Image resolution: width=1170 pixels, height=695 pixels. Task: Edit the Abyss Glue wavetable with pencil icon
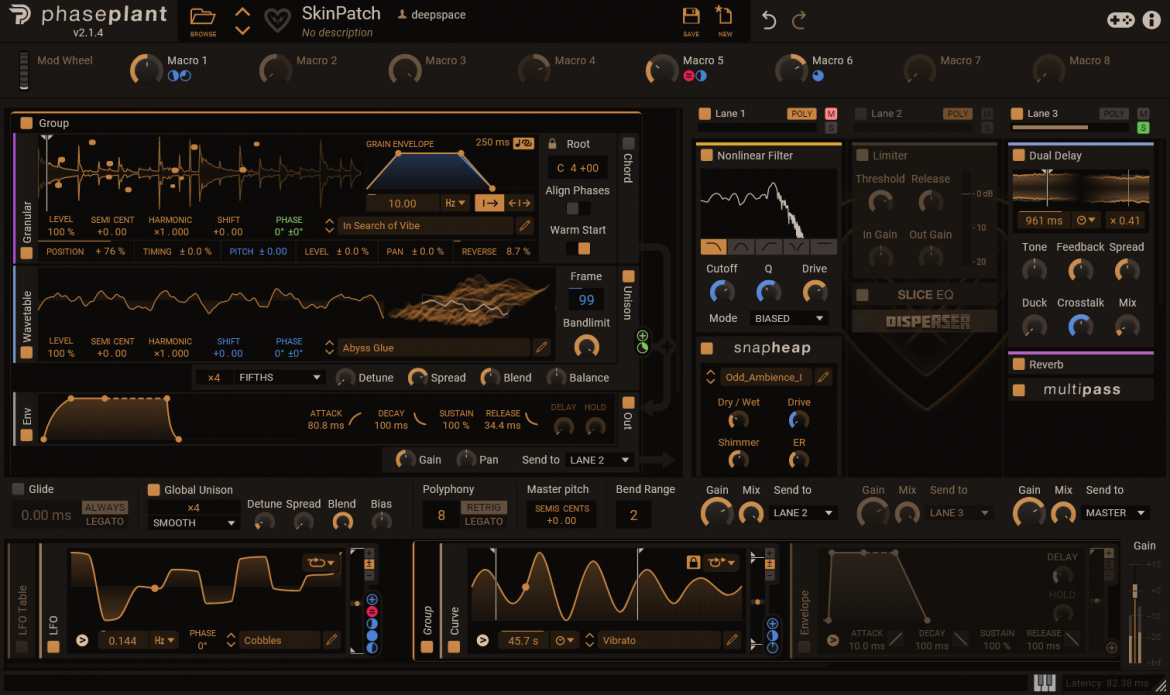[541, 348]
